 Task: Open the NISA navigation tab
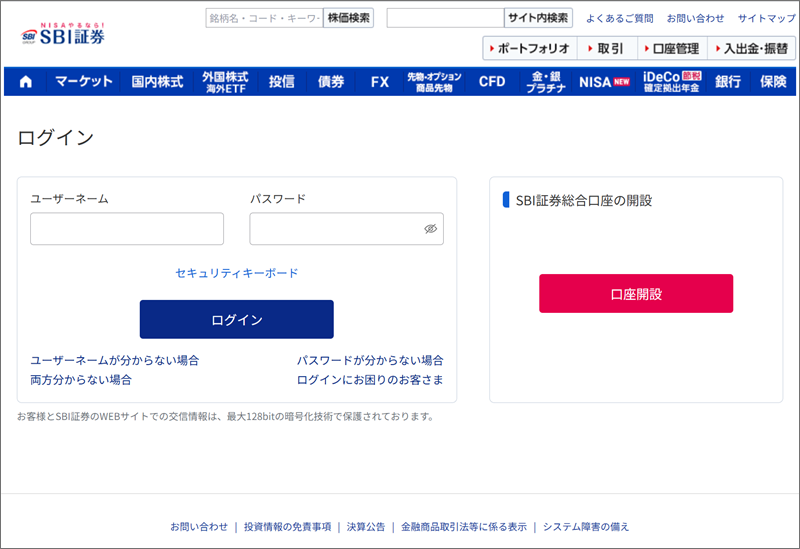coord(604,82)
